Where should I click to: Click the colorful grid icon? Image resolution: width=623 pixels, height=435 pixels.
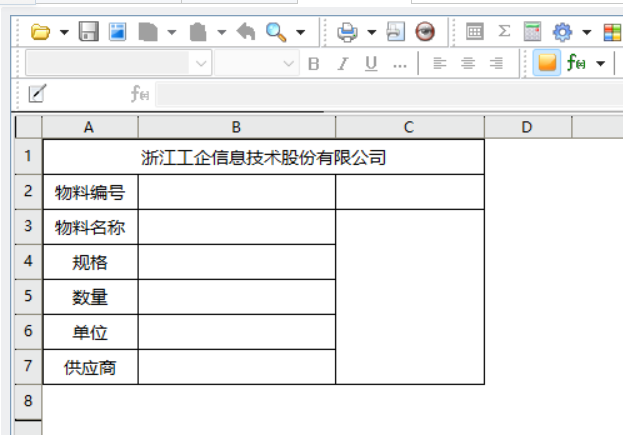[612, 32]
